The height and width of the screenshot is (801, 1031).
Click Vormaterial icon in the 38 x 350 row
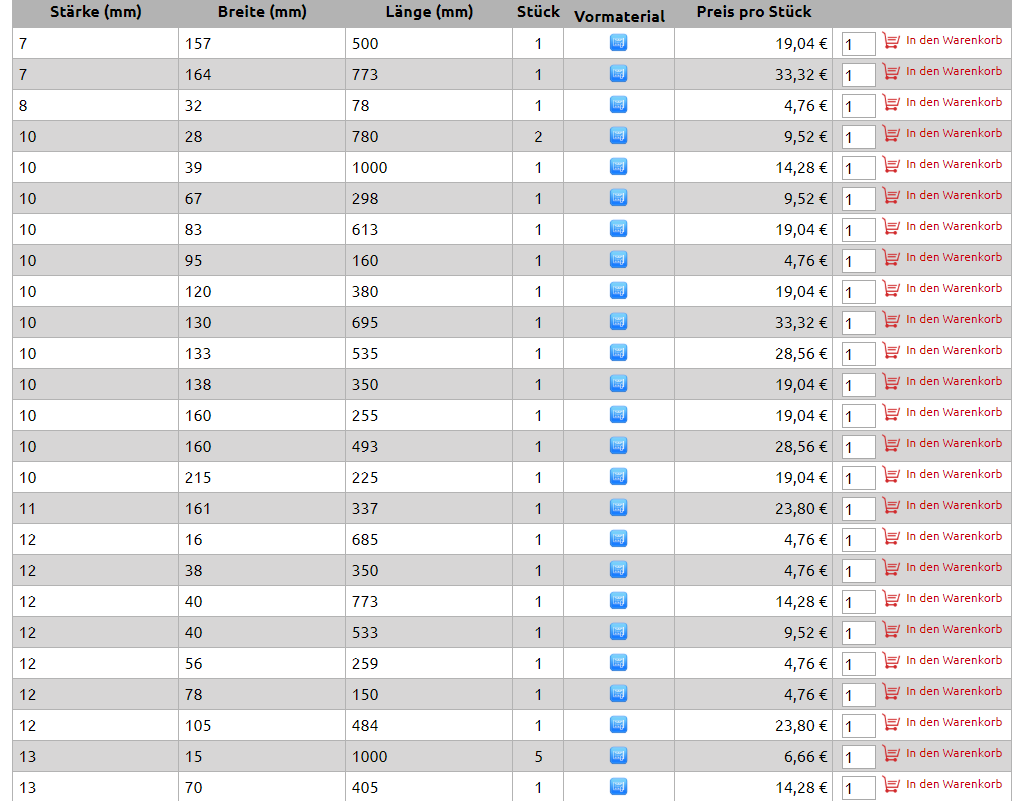click(x=618, y=570)
